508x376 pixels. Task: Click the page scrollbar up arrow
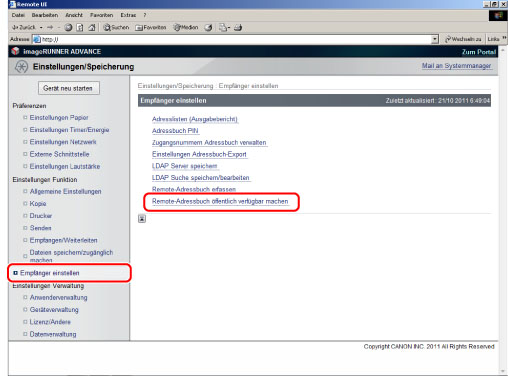click(503, 50)
